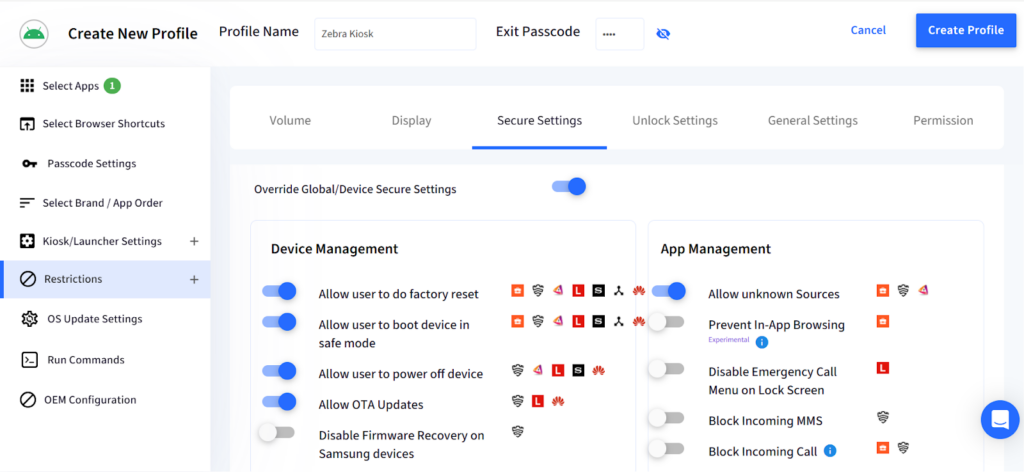
Task: Click orange briefcase icon in unknown Sources row
Action: pyautogui.click(x=883, y=291)
